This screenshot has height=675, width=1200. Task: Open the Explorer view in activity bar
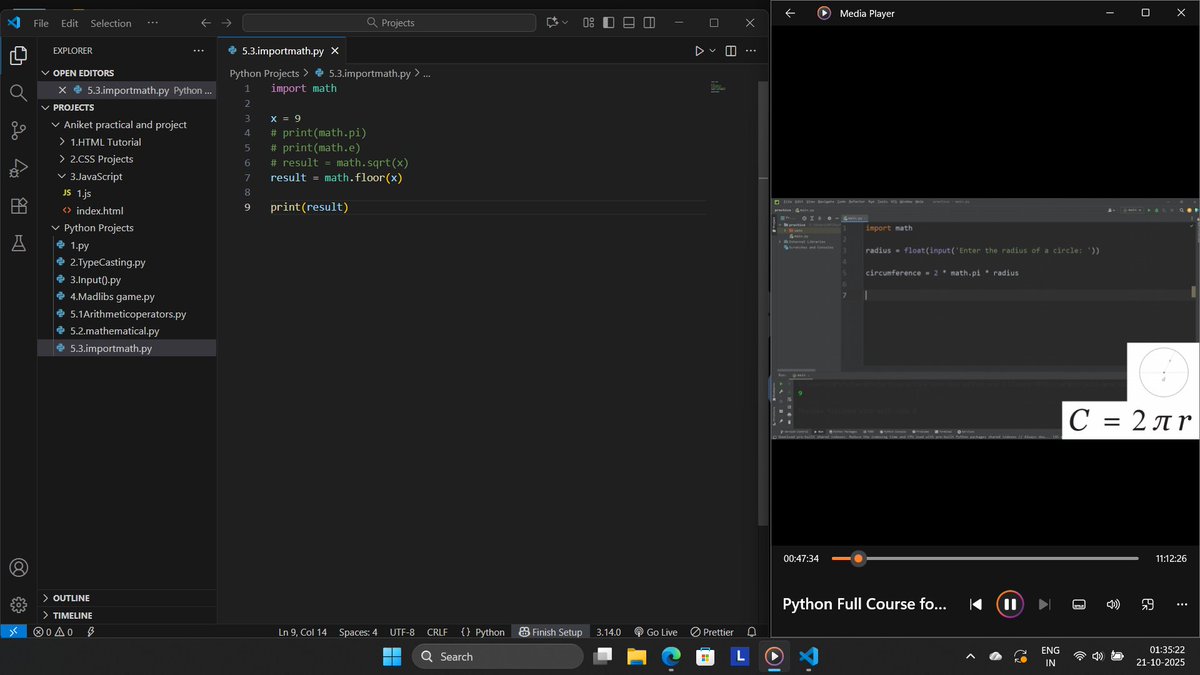pos(18,56)
